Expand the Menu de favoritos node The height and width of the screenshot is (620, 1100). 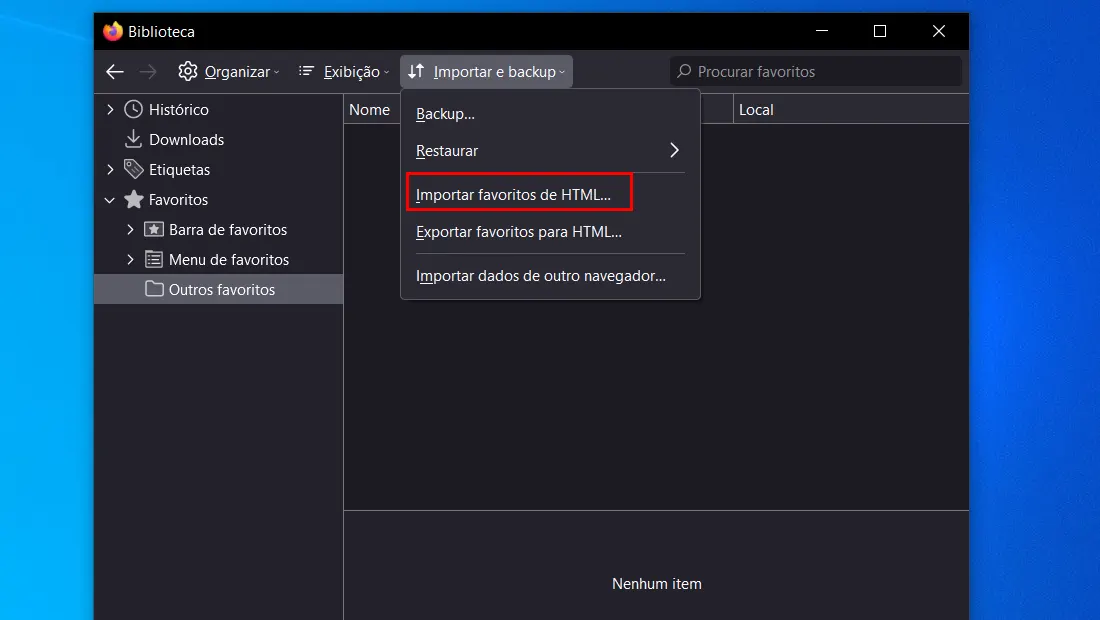[130, 260]
